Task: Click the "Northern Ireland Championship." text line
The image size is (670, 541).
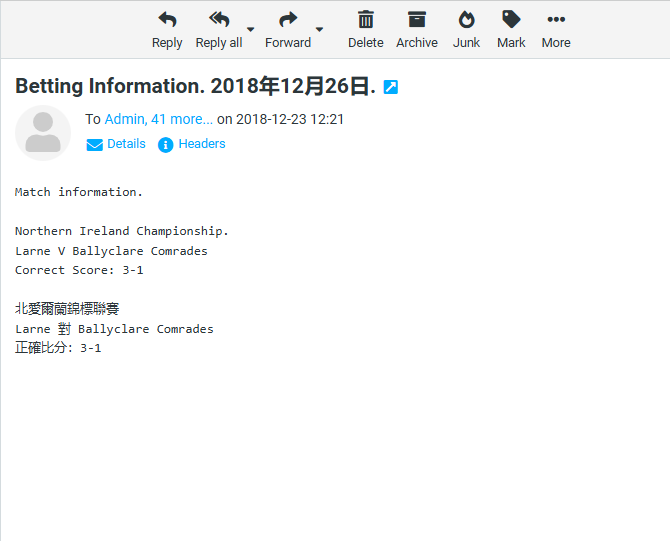Action: 121,231
